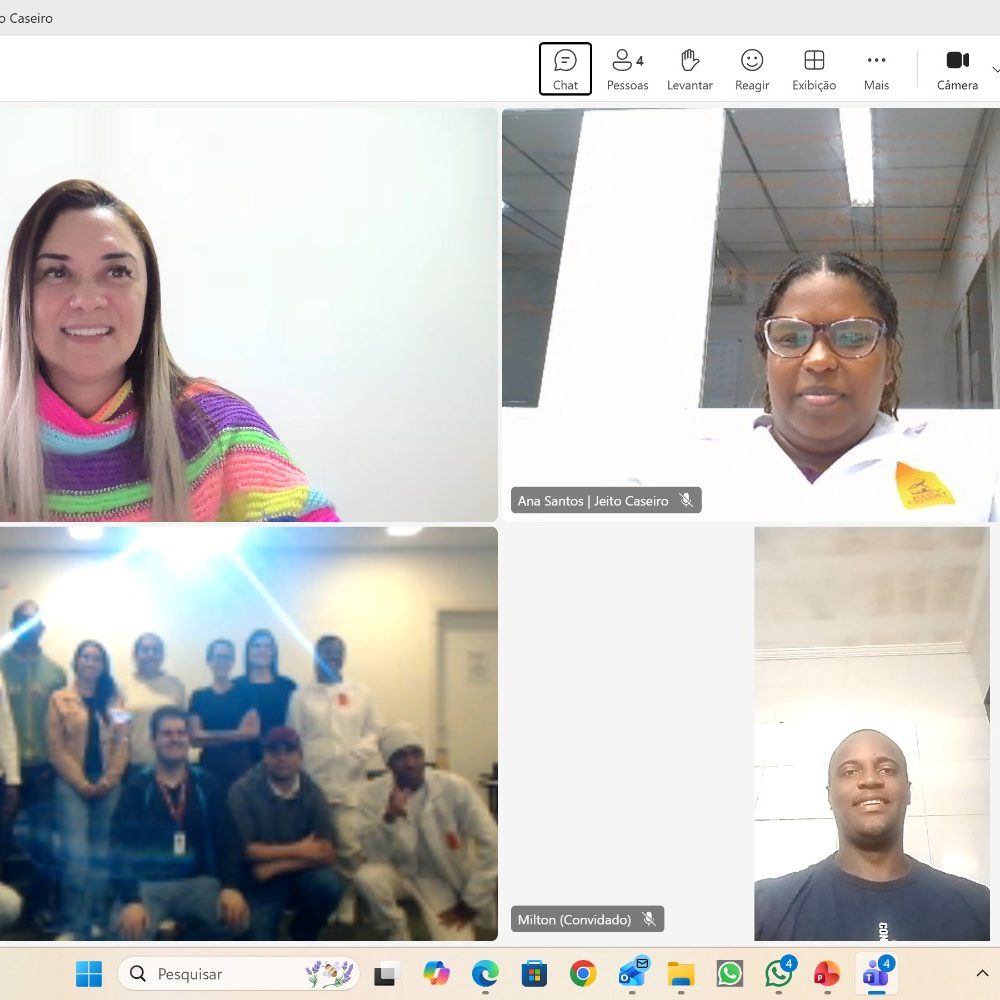Click the Windows Start button
1000x1000 pixels.
[89, 974]
